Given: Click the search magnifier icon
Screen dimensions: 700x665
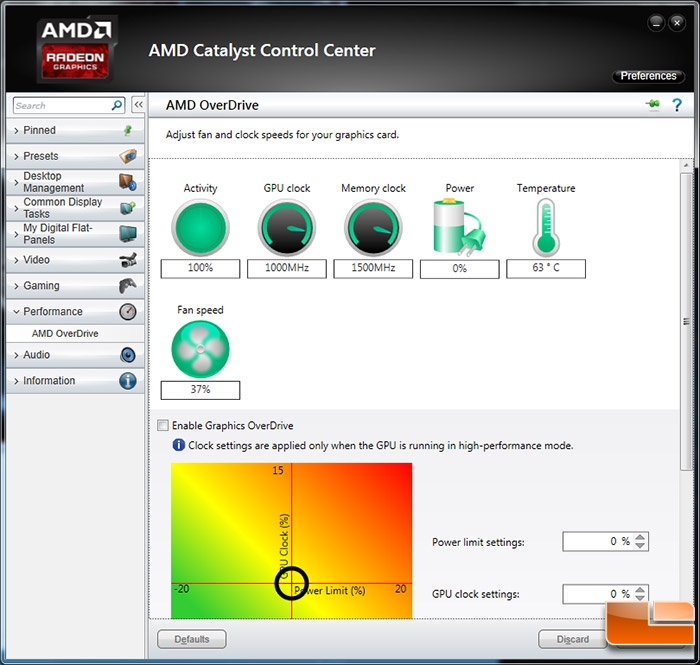Looking at the screenshot, I should [117, 105].
